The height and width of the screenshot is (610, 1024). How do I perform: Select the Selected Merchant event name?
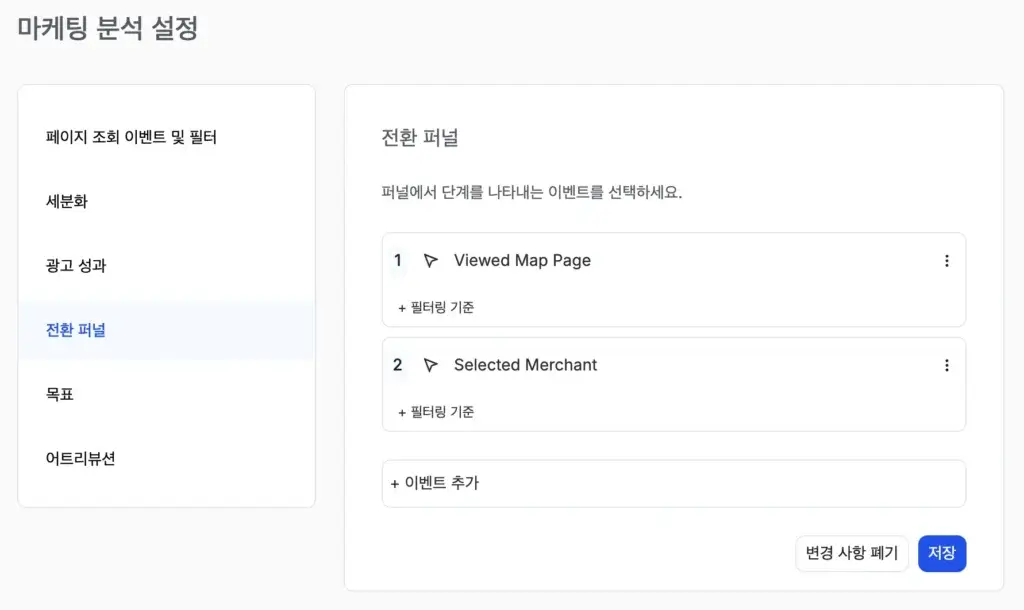525,364
